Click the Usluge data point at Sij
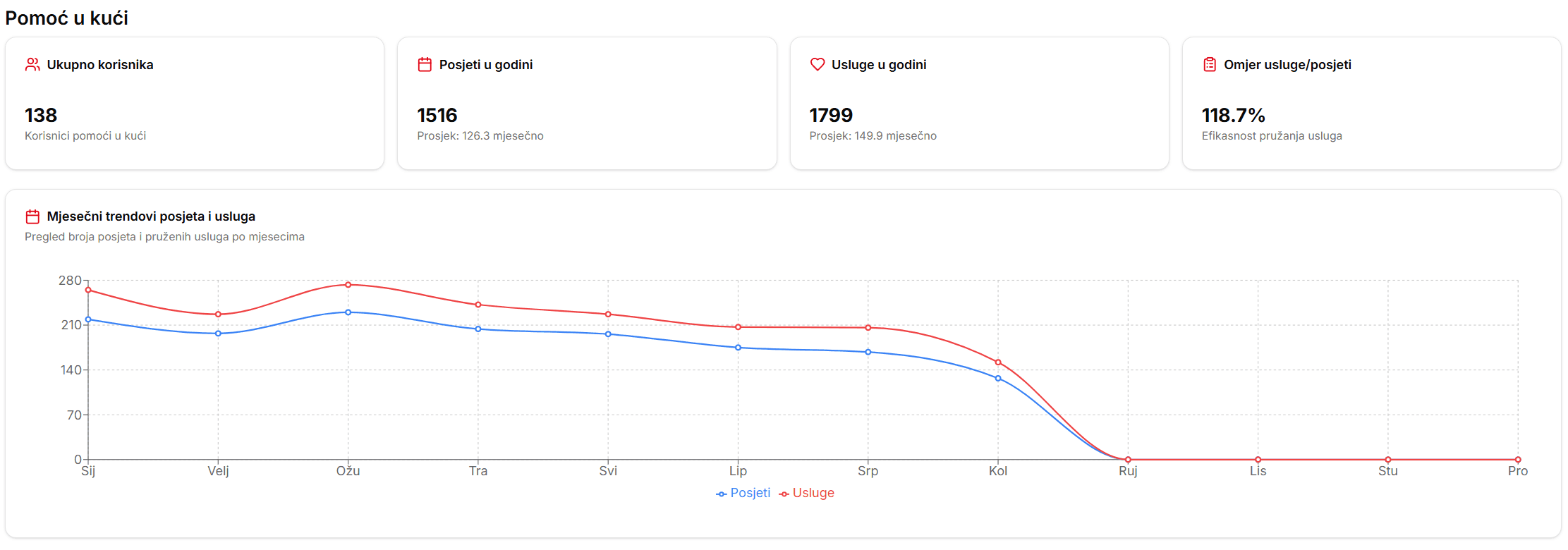This screenshot has height=550, width=1568. tap(88, 290)
